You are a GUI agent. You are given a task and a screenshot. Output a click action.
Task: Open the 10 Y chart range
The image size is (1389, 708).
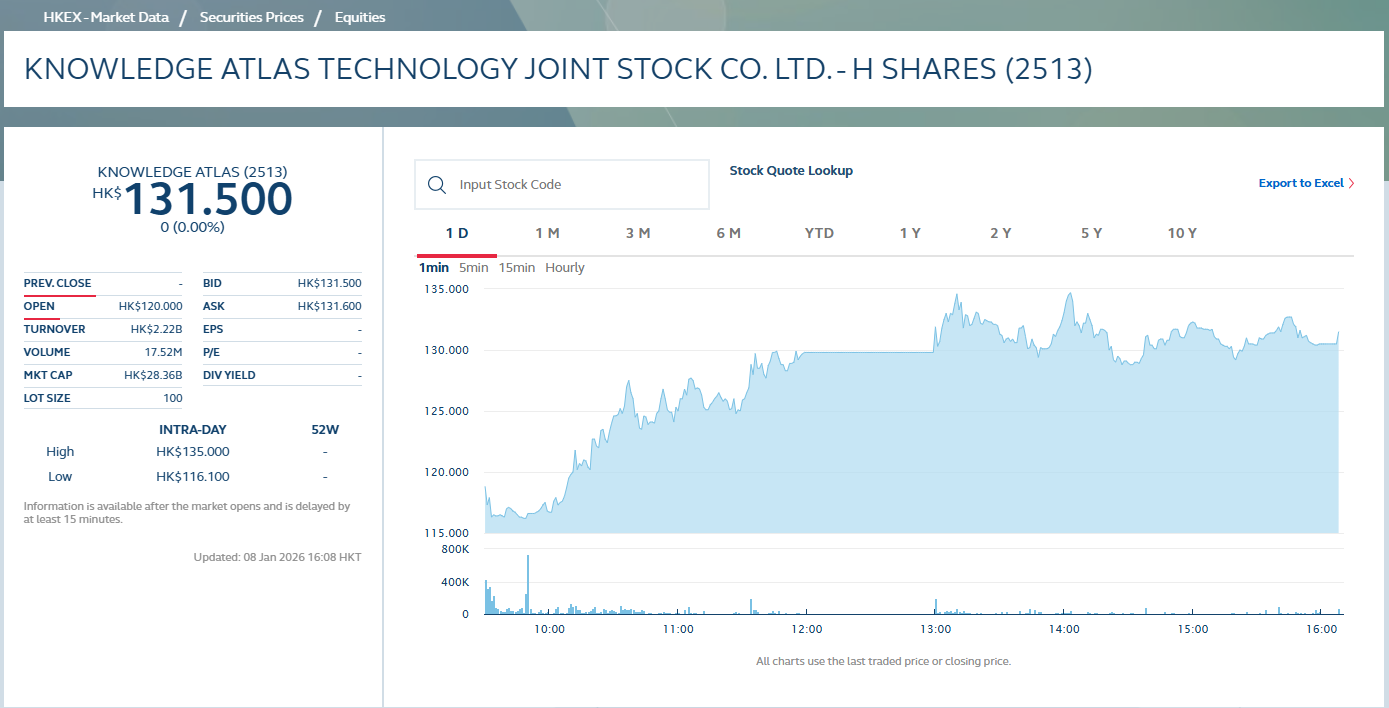pyautogui.click(x=1182, y=233)
